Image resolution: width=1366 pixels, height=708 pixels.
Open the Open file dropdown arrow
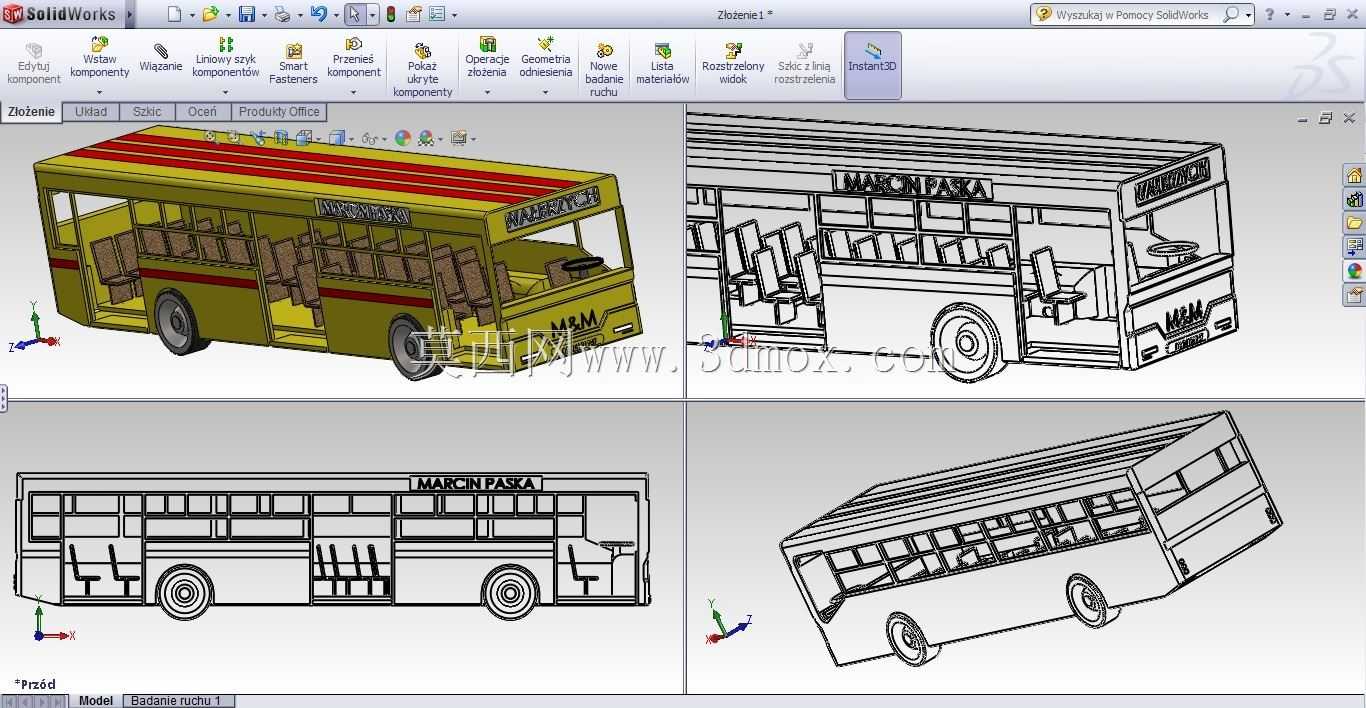[228, 15]
